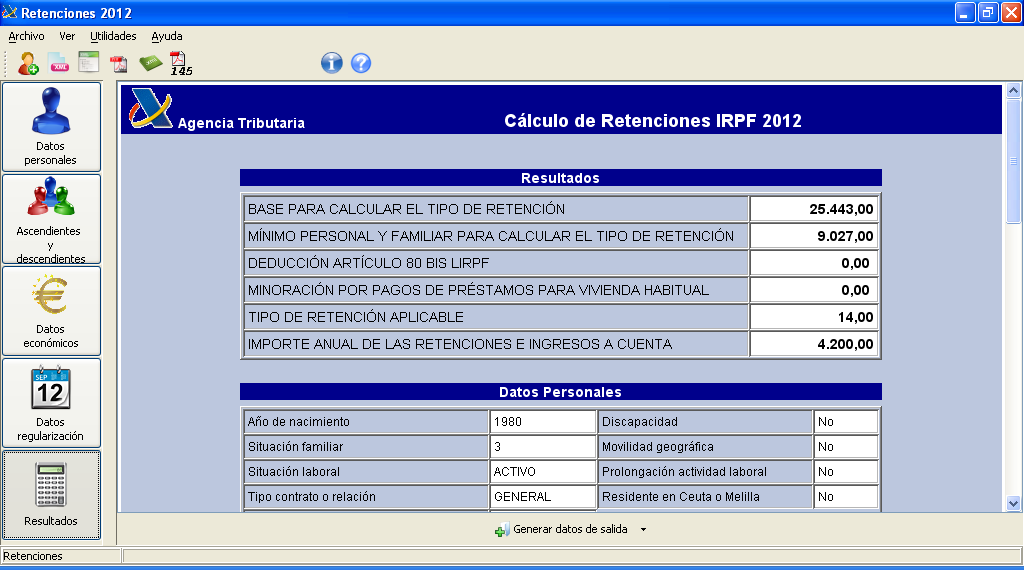This screenshot has height=570, width=1024.
Task: Click the blue information icon
Action: coord(332,63)
